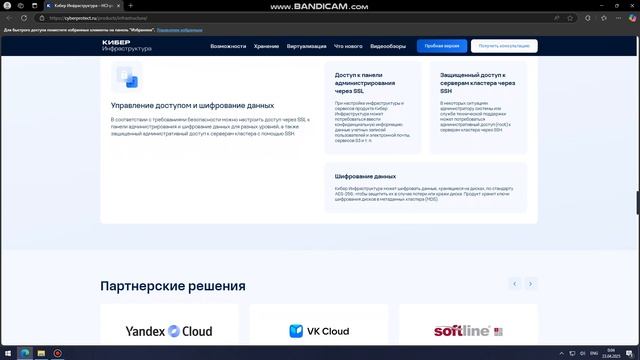Show next partner solutions slide

click(x=531, y=284)
